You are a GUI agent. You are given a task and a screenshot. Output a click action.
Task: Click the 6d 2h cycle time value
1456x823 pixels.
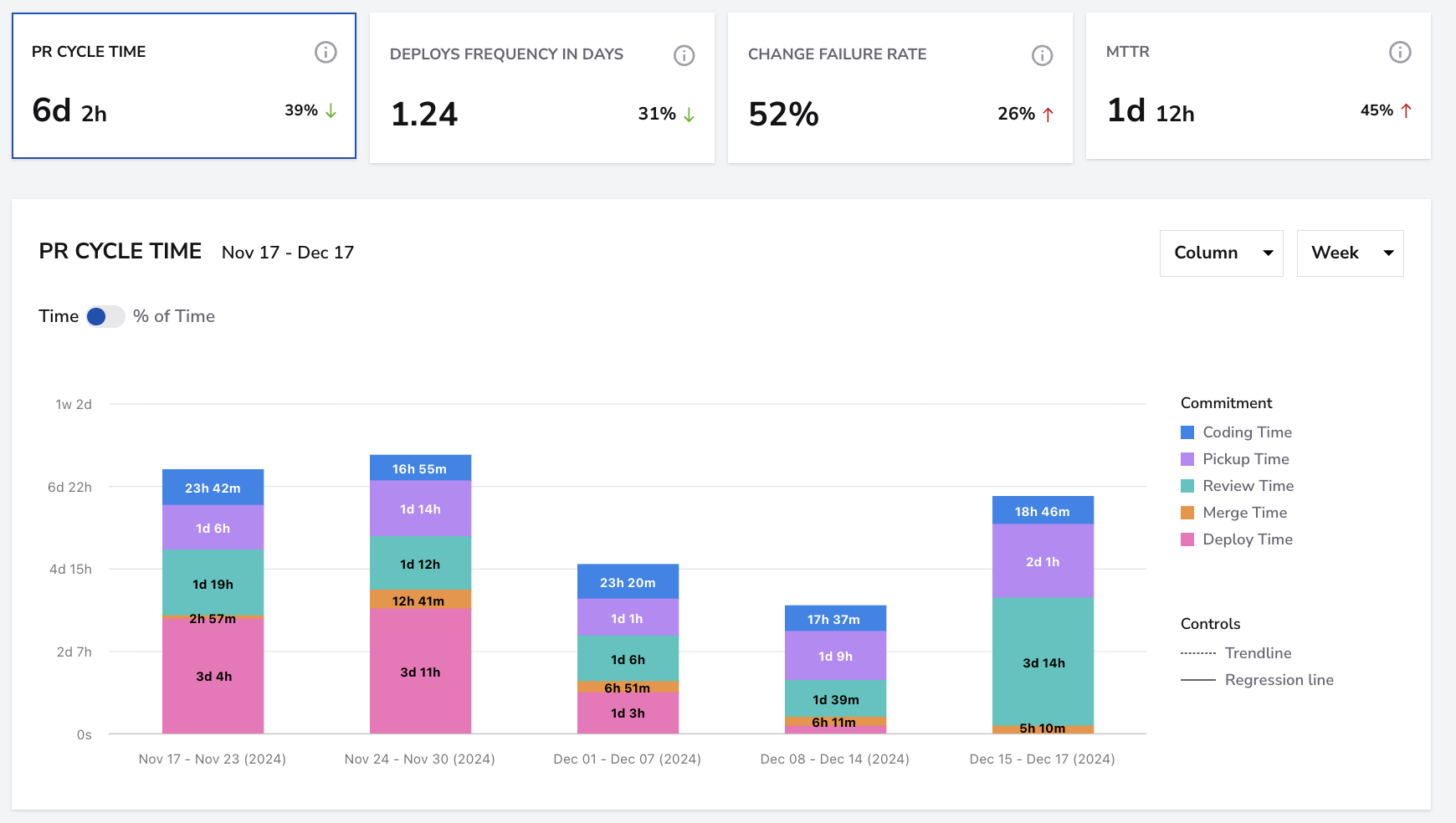[69, 110]
